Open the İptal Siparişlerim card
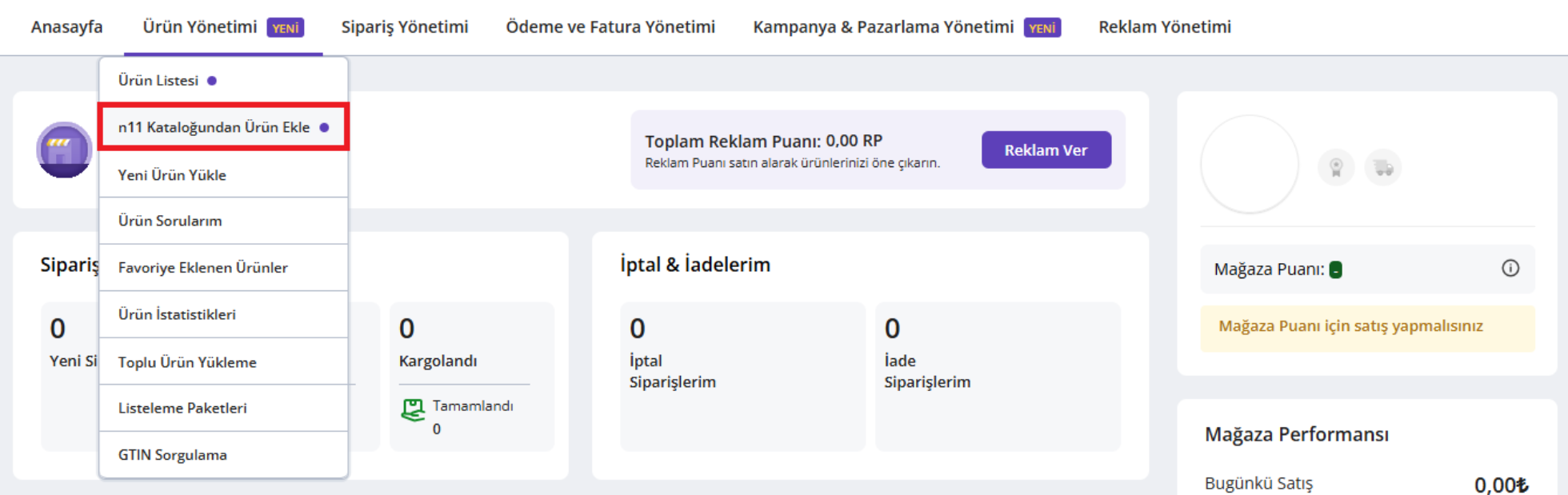The image size is (1568, 495). [742, 376]
